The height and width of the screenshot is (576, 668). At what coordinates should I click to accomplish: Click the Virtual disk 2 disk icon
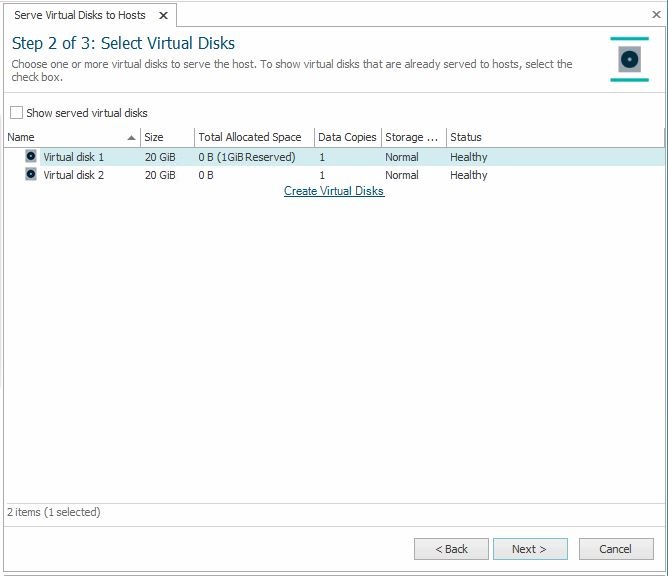[x=31, y=175]
